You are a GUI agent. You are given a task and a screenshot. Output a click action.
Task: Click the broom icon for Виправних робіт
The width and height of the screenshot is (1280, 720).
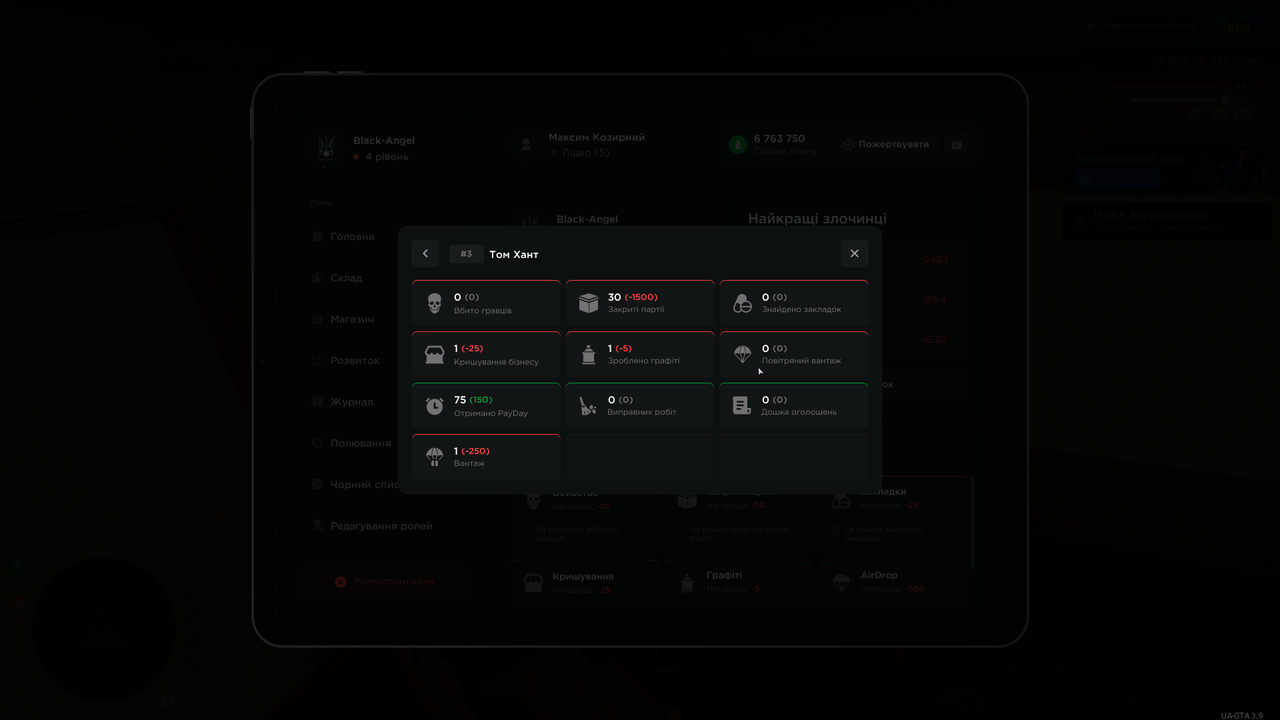point(588,406)
